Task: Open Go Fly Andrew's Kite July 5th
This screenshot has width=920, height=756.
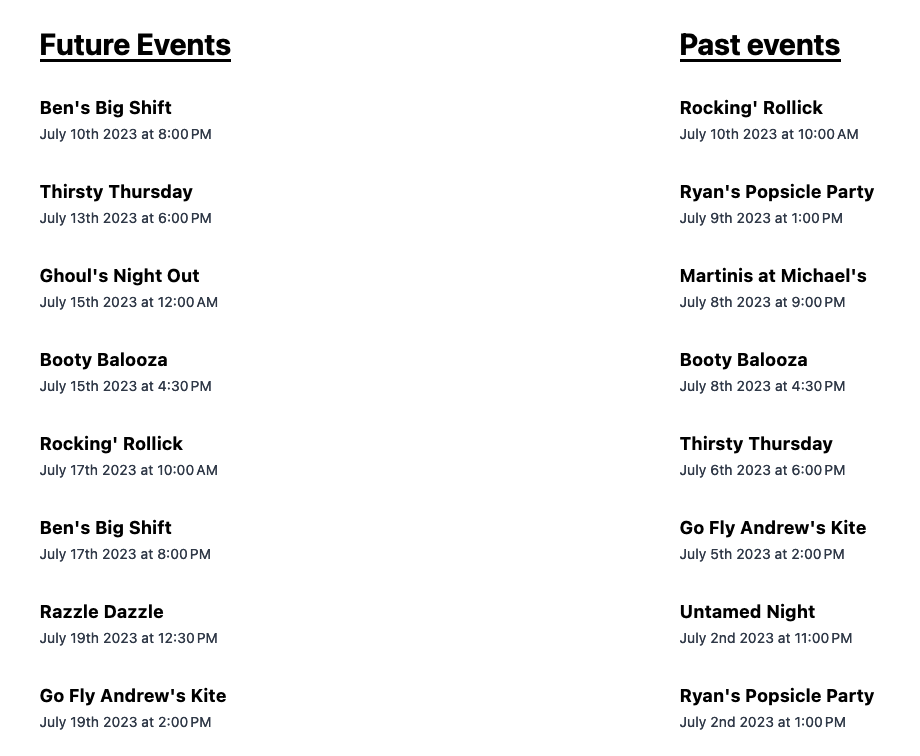Action: [772, 528]
